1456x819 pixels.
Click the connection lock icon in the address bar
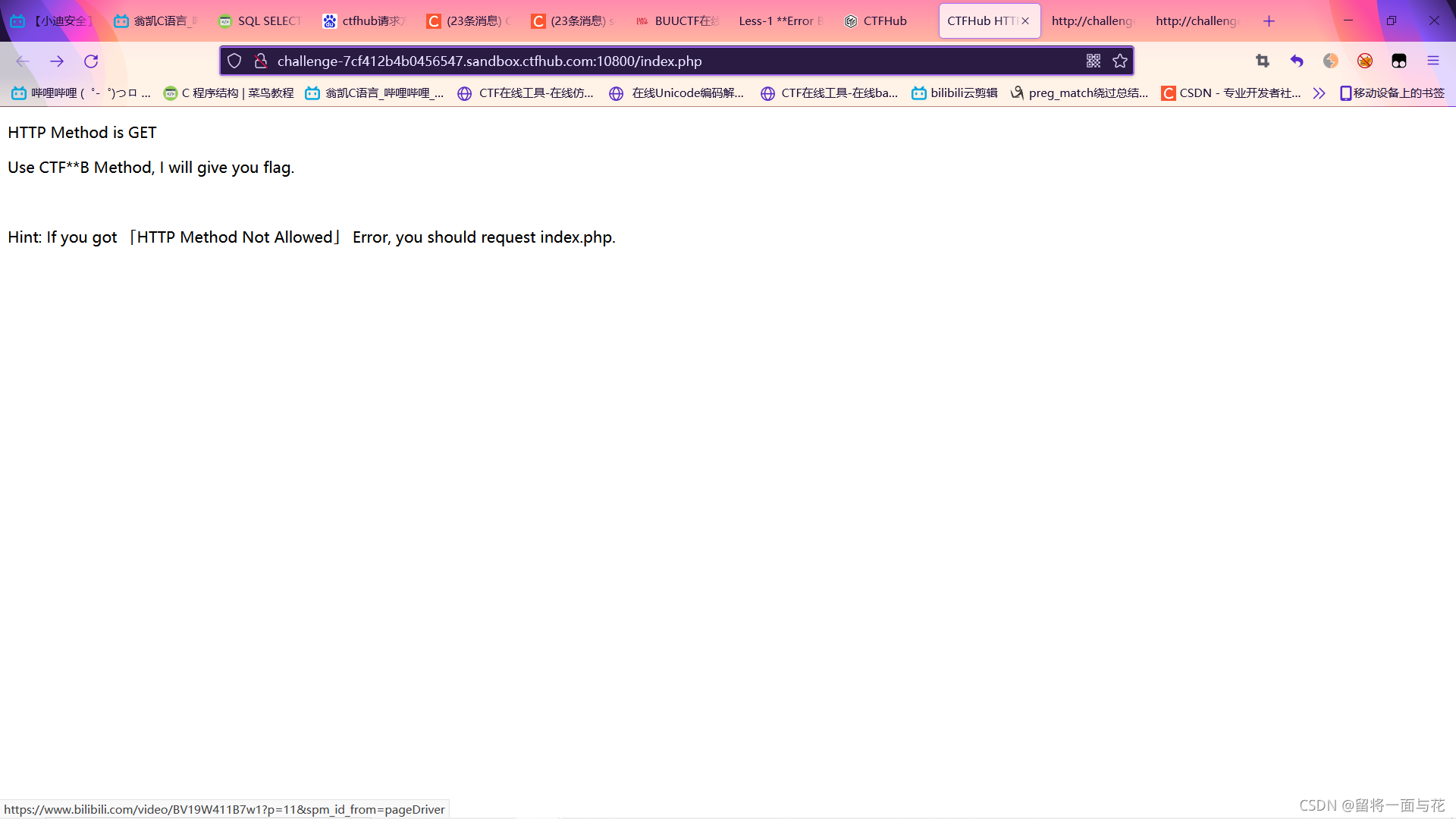pyautogui.click(x=261, y=61)
